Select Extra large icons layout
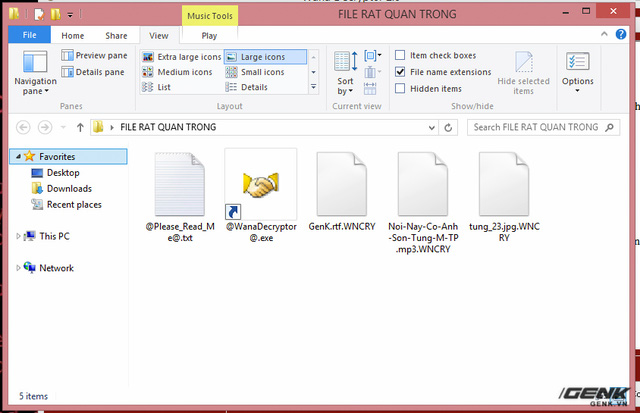 182,57
